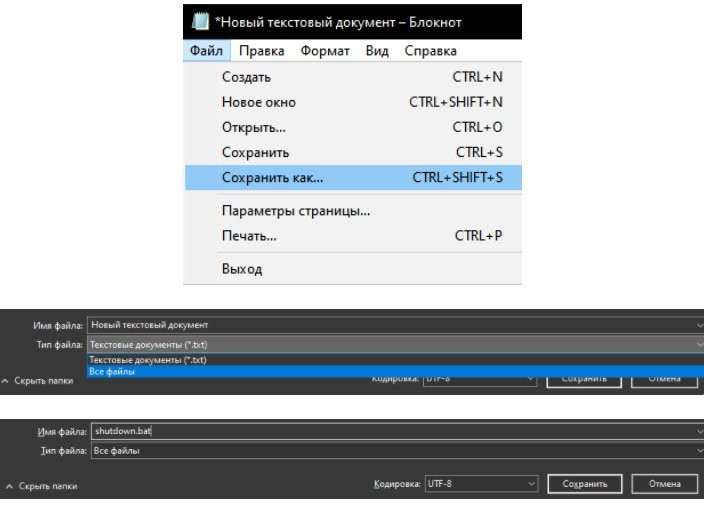Click filename field showing Новый текстовый документ

point(395,324)
